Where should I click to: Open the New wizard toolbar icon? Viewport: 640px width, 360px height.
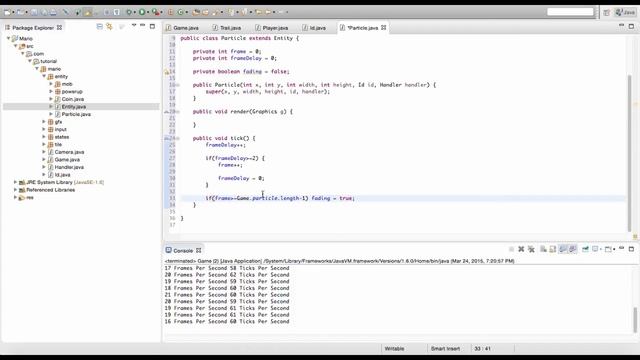(7, 12)
